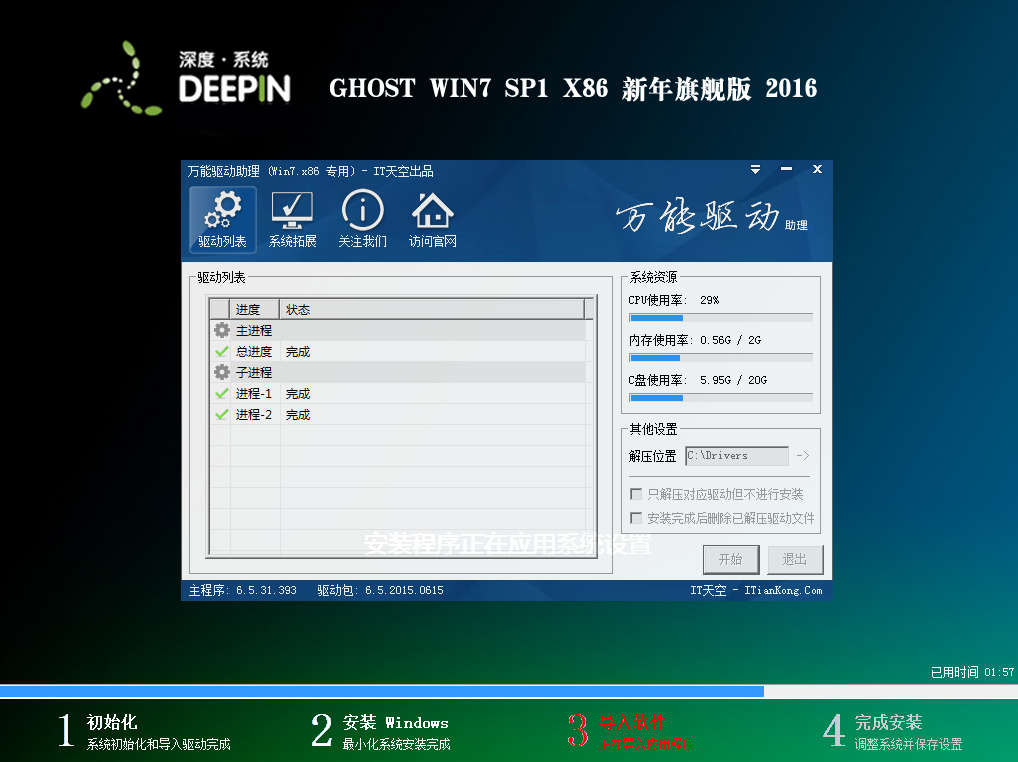The height and width of the screenshot is (762, 1018).
Task: 点击访问官网房子图标
Action: 431,212
